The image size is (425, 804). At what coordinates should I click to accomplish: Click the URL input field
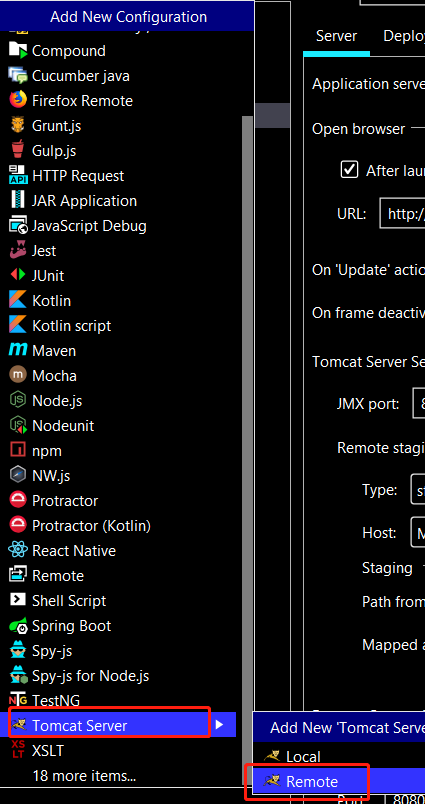tap(402, 213)
